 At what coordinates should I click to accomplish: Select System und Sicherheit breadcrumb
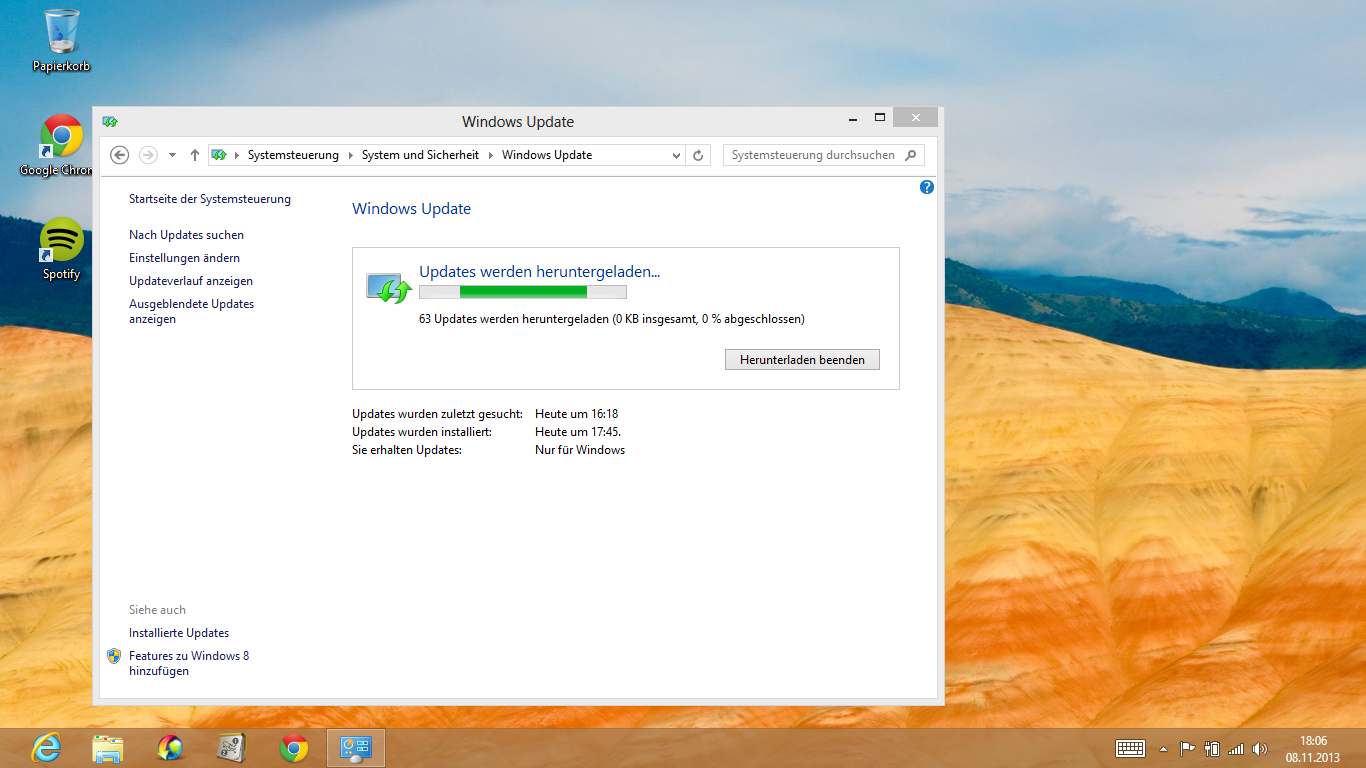[x=420, y=155]
